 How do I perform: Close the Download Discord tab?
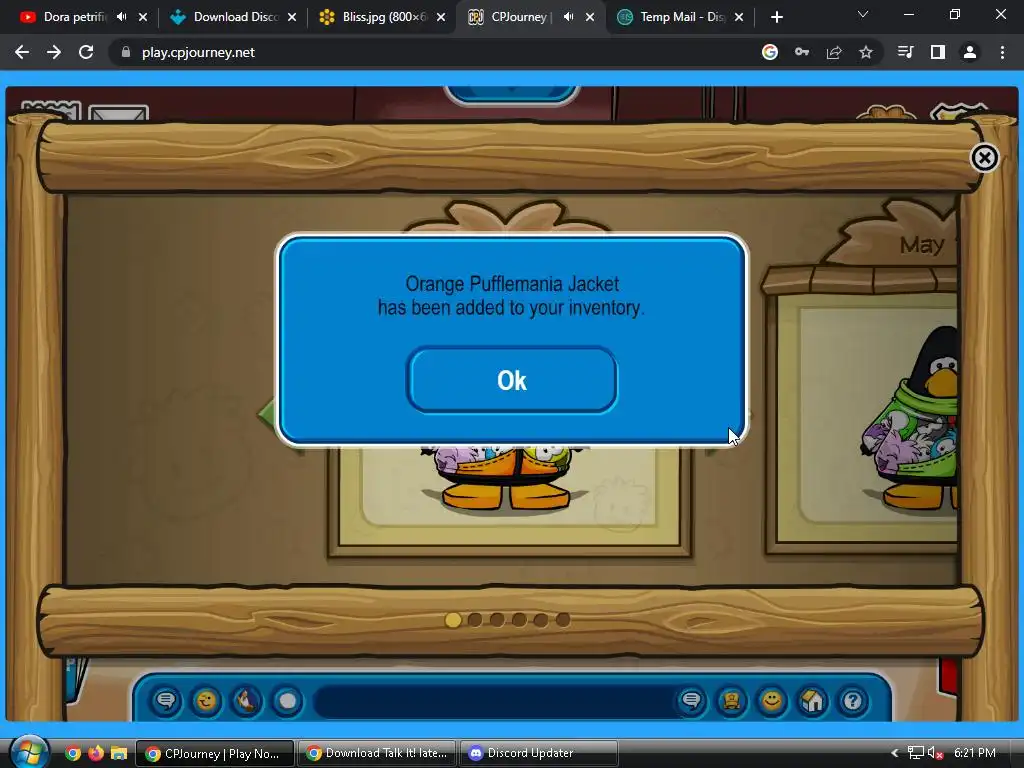click(292, 17)
